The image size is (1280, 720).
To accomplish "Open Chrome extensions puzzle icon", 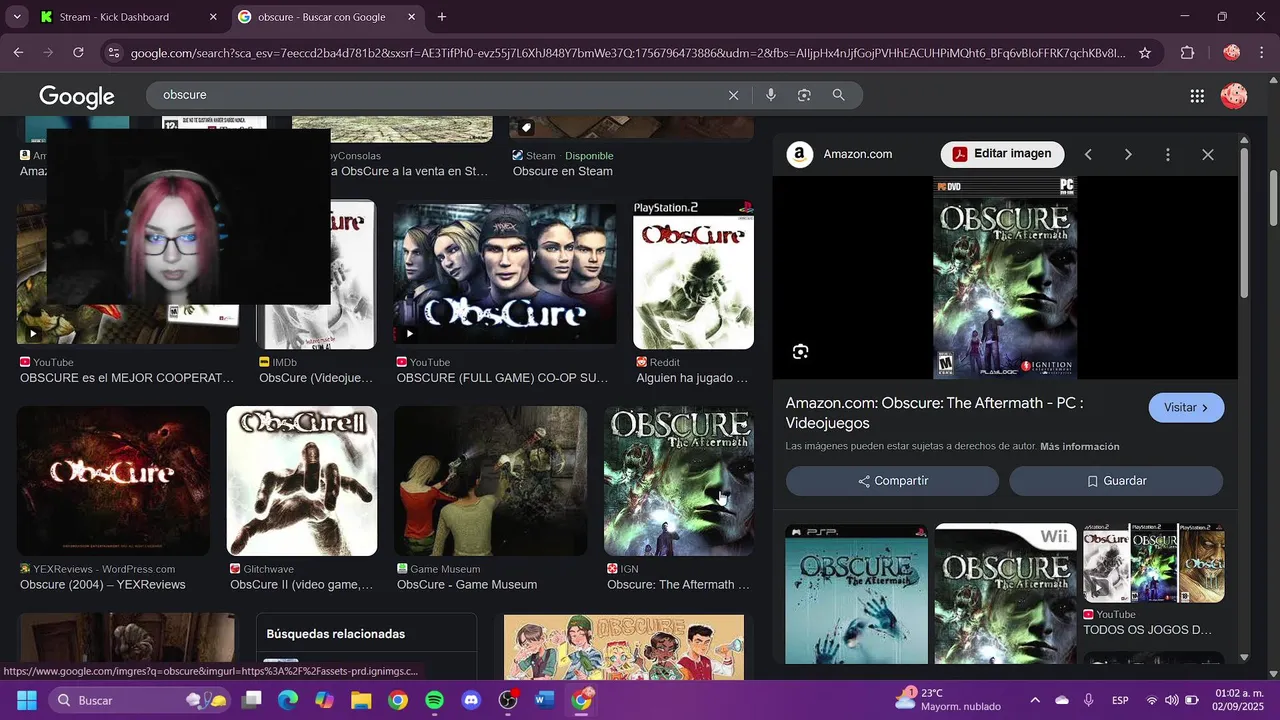I will pyautogui.click(x=1188, y=53).
